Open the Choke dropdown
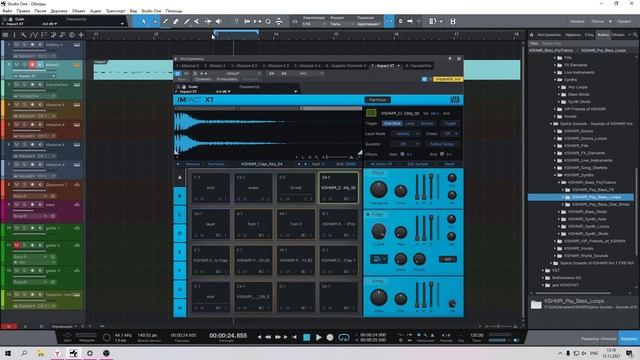This screenshot has width=640, height=360. (451, 134)
